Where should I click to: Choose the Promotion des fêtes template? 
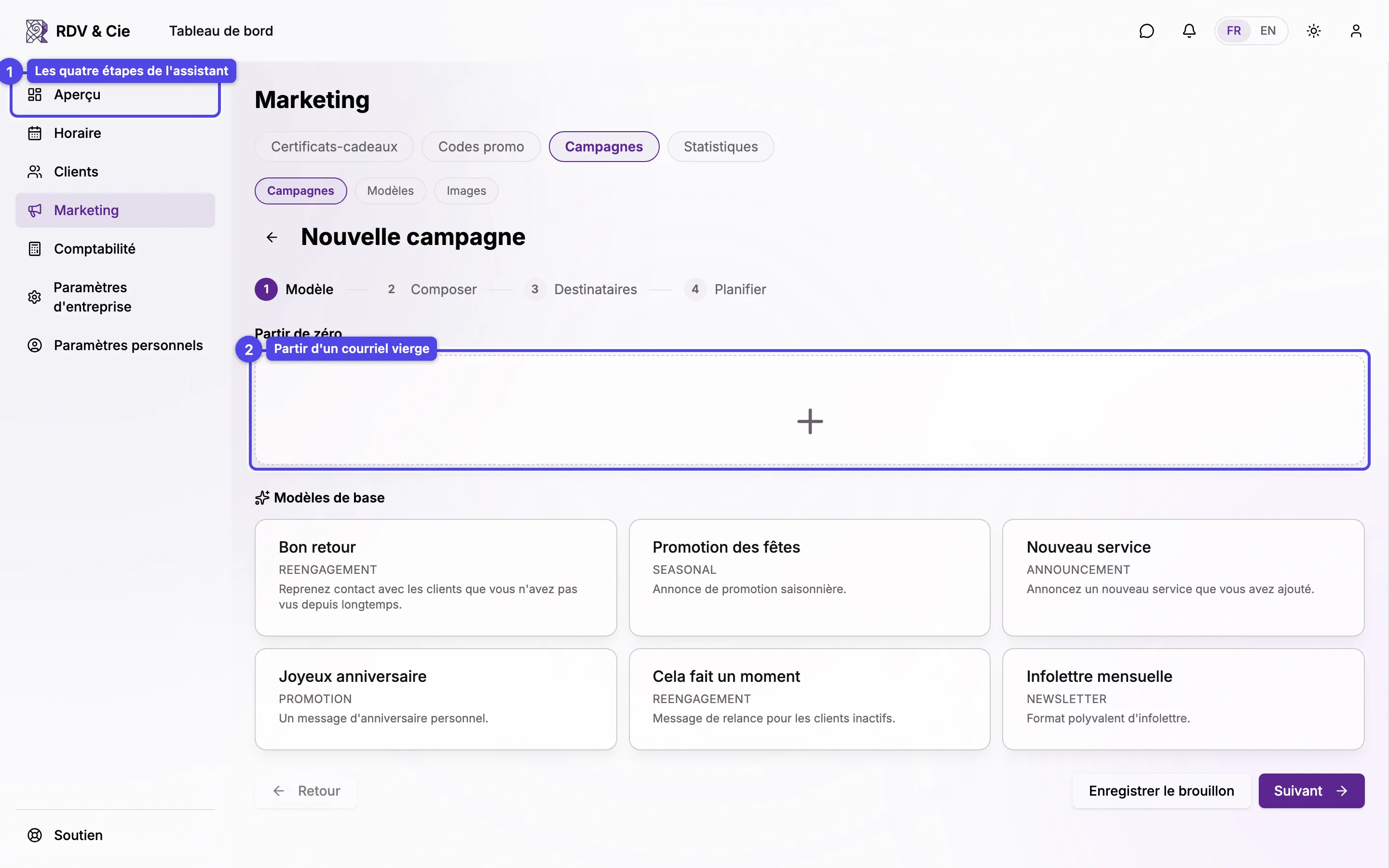[x=809, y=578]
